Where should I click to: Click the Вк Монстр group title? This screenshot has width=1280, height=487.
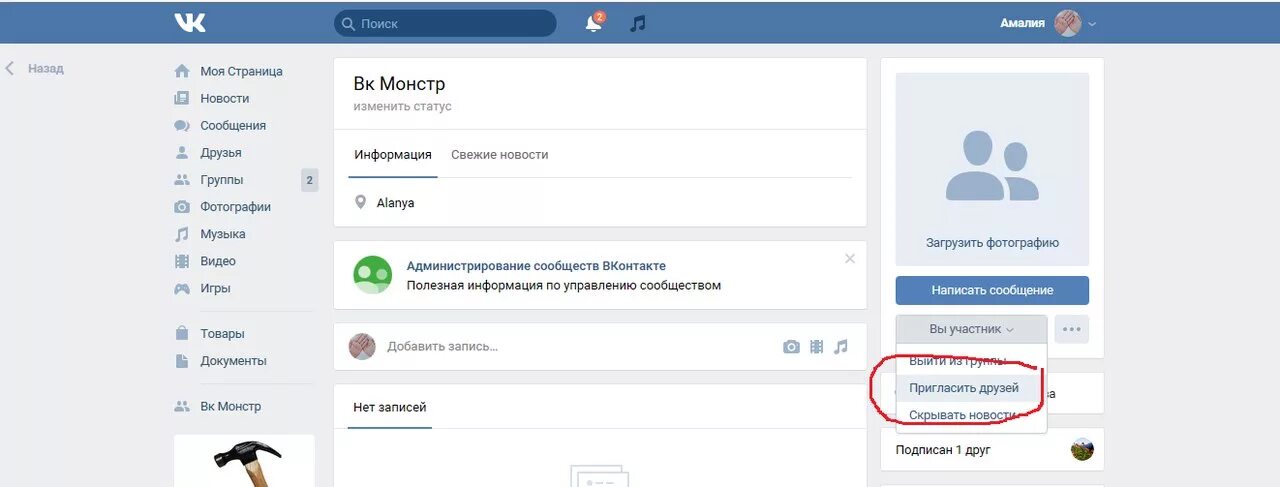click(x=399, y=84)
